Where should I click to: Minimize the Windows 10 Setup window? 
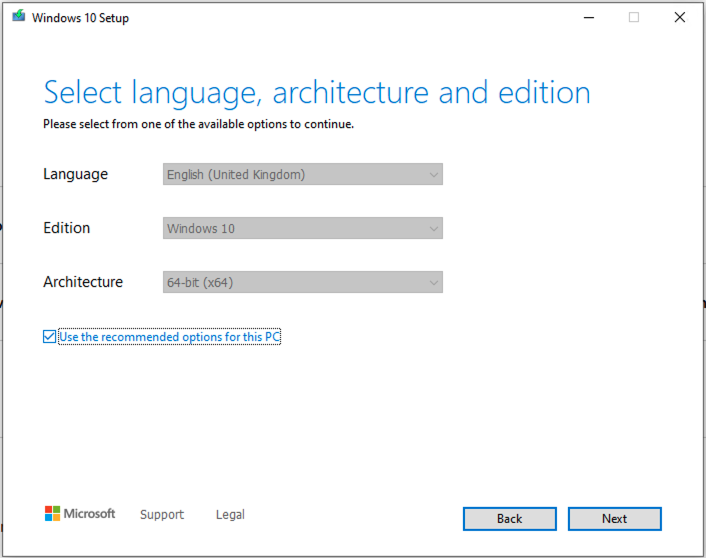coord(588,18)
